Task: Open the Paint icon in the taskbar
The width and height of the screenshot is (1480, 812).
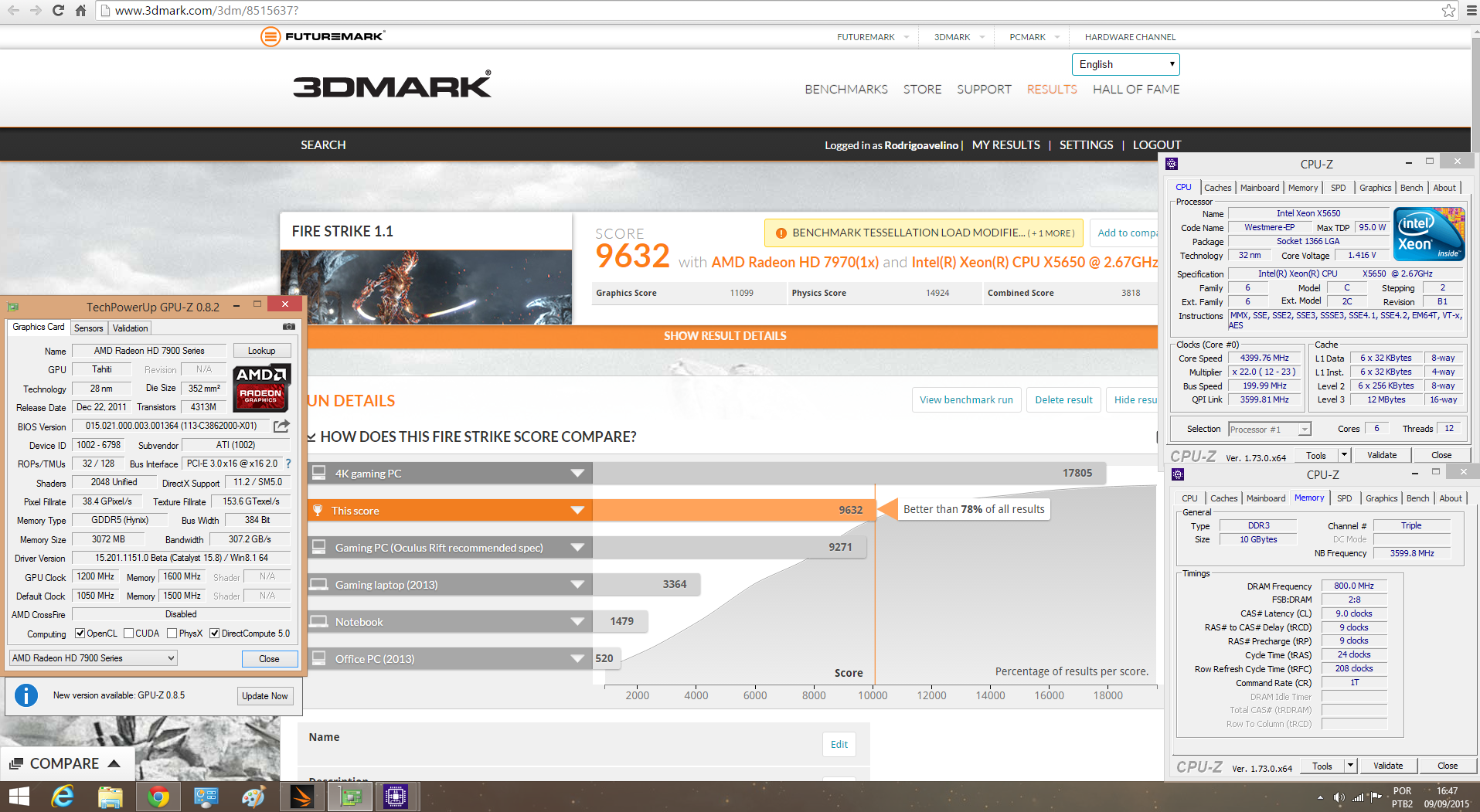Action: pyautogui.click(x=253, y=797)
